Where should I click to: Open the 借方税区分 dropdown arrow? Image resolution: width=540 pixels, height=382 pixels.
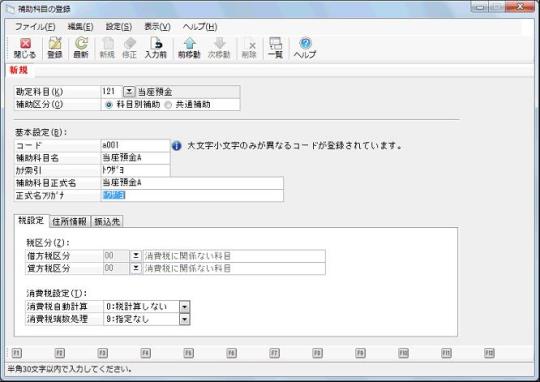click(136, 256)
